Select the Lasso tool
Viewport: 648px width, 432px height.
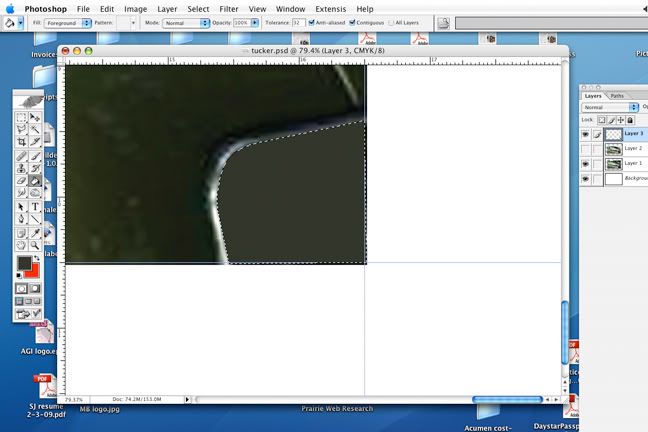(x=21, y=130)
